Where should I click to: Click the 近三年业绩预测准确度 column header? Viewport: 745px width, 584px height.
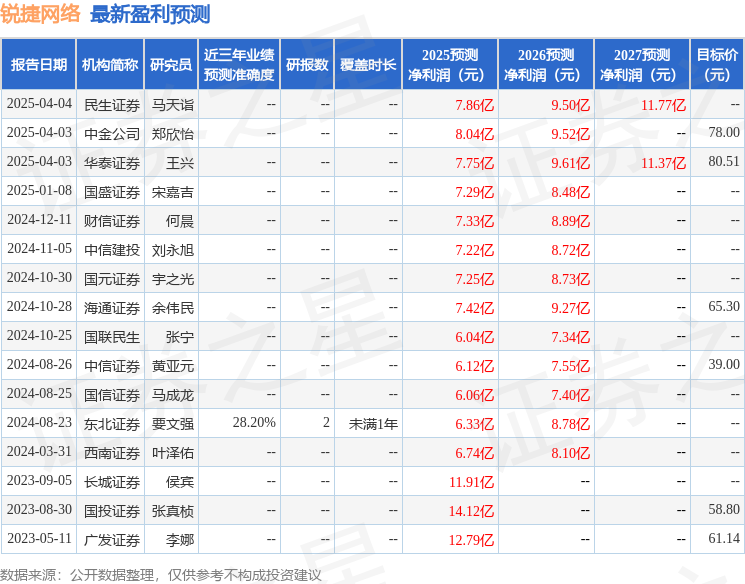click(x=239, y=64)
